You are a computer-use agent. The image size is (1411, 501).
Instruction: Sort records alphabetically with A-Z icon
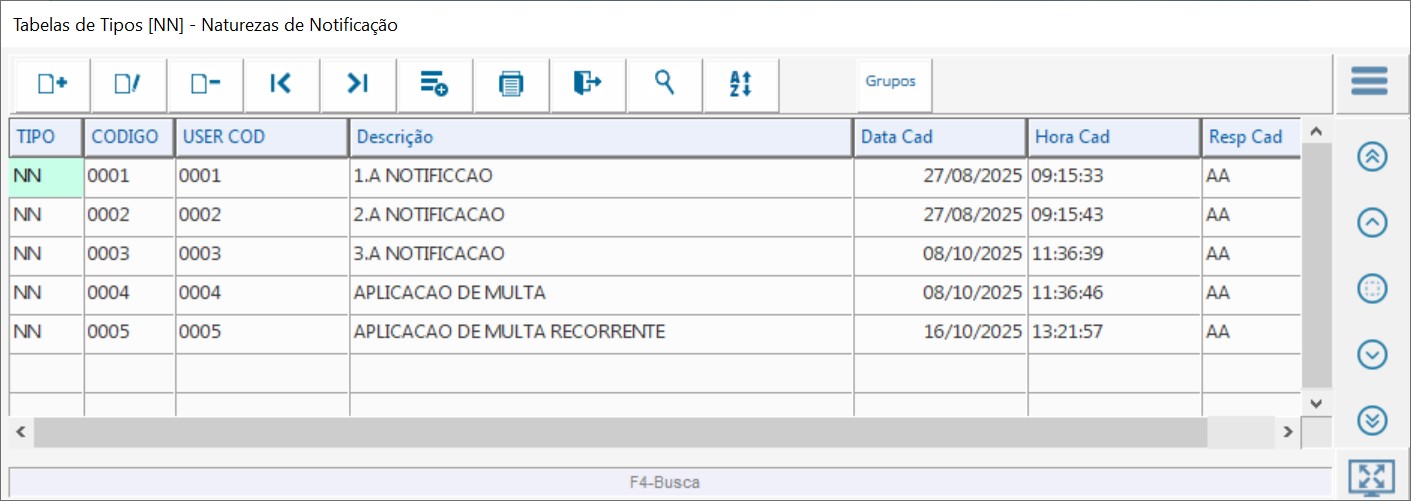pyautogui.click(x=740, y=84)
